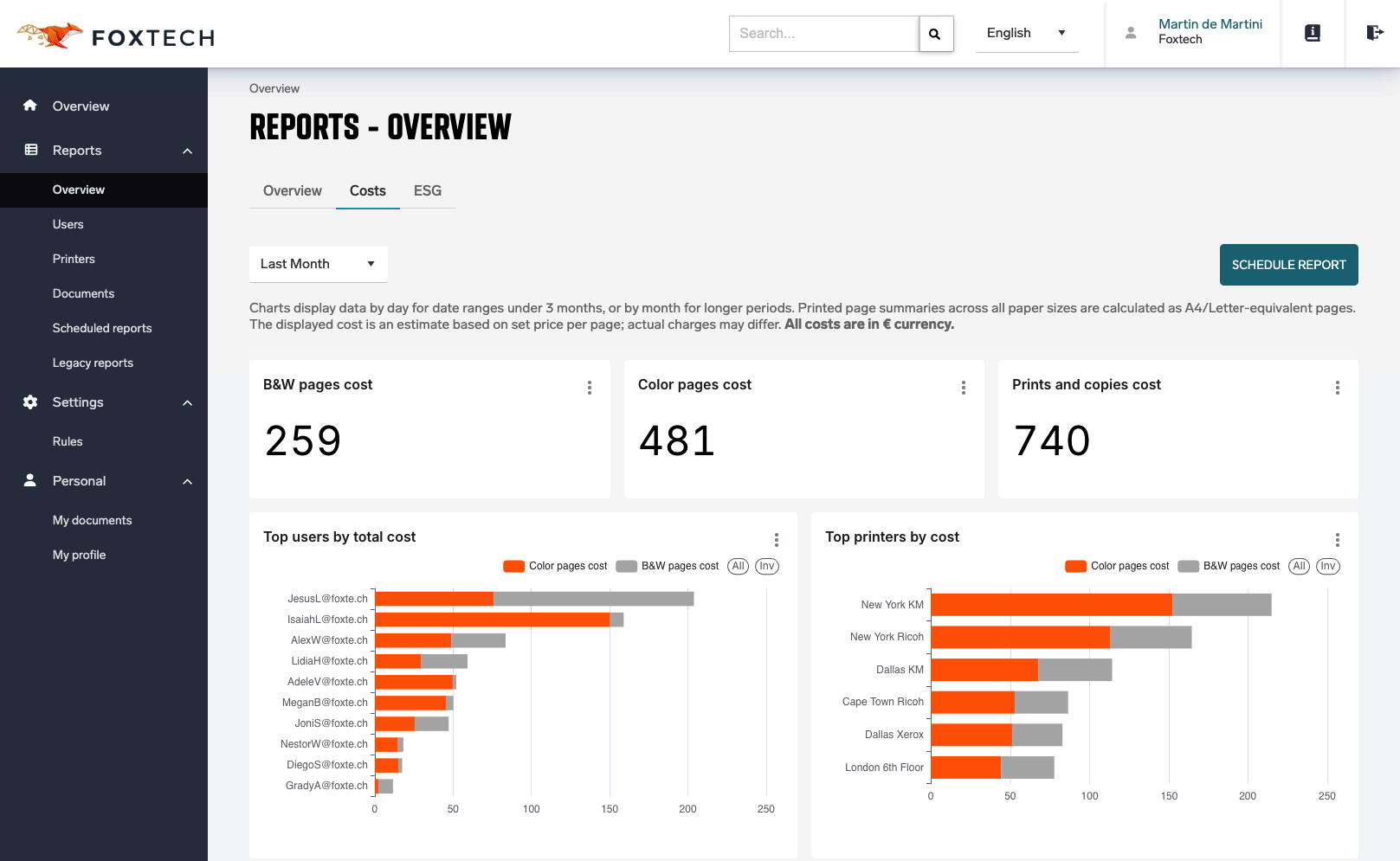Toggle Color pages cost legend in users chart
The image size is (1400, 861).
(555, 566)
